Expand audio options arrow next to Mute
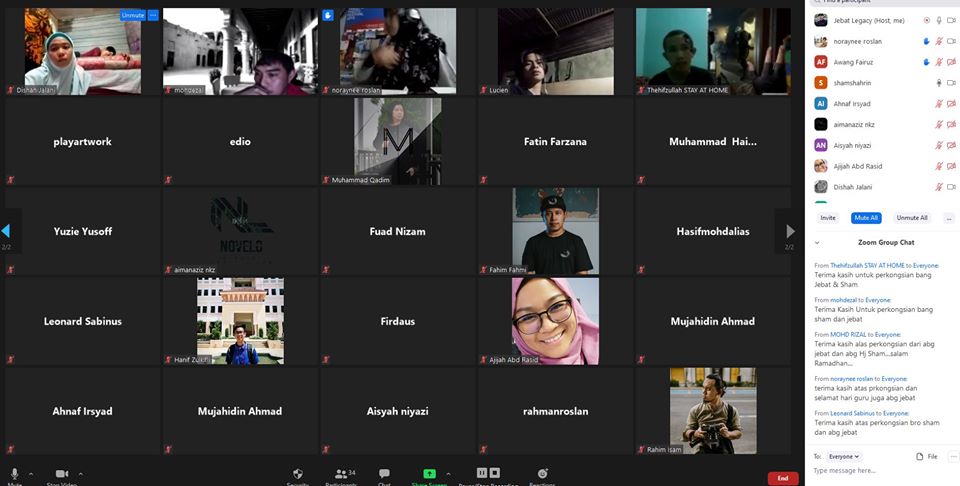Screen dimensions: 960x486 pyautogui.click(x=30, y=474)
